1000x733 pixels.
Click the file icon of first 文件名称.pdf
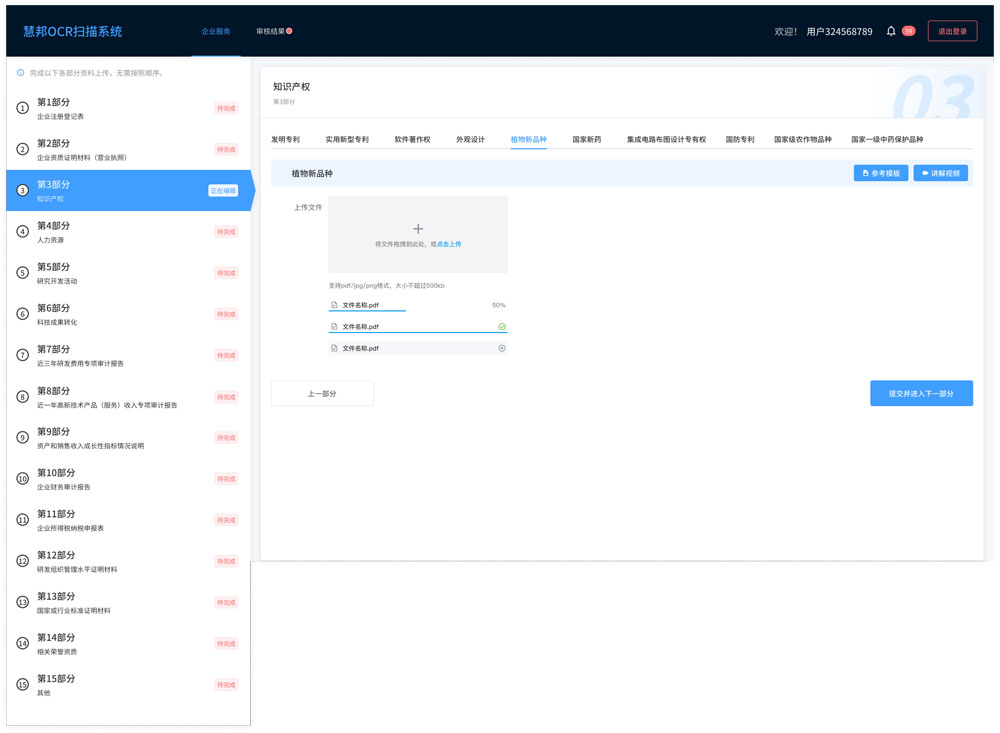point(334,305)
